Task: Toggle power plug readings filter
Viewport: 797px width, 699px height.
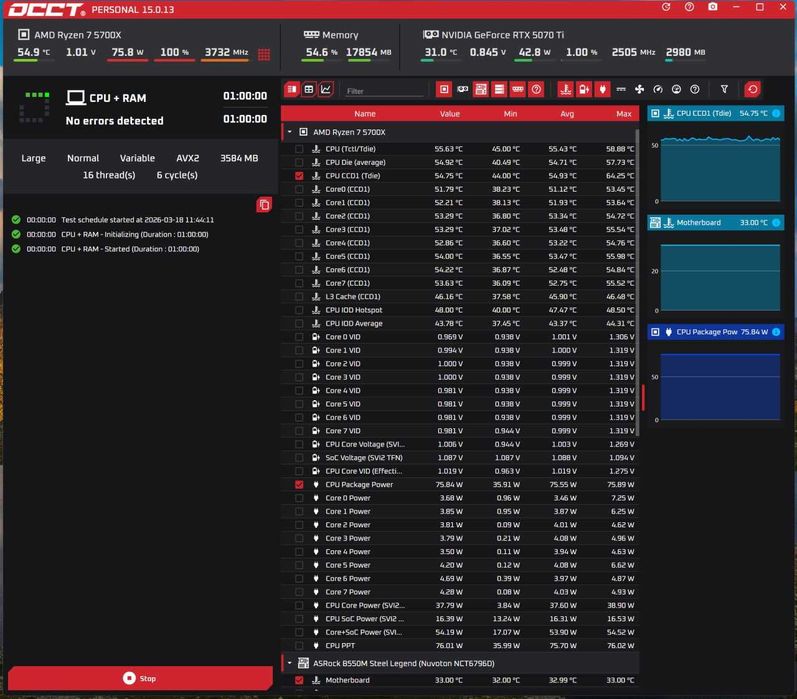Action: [x=602, y=89]
